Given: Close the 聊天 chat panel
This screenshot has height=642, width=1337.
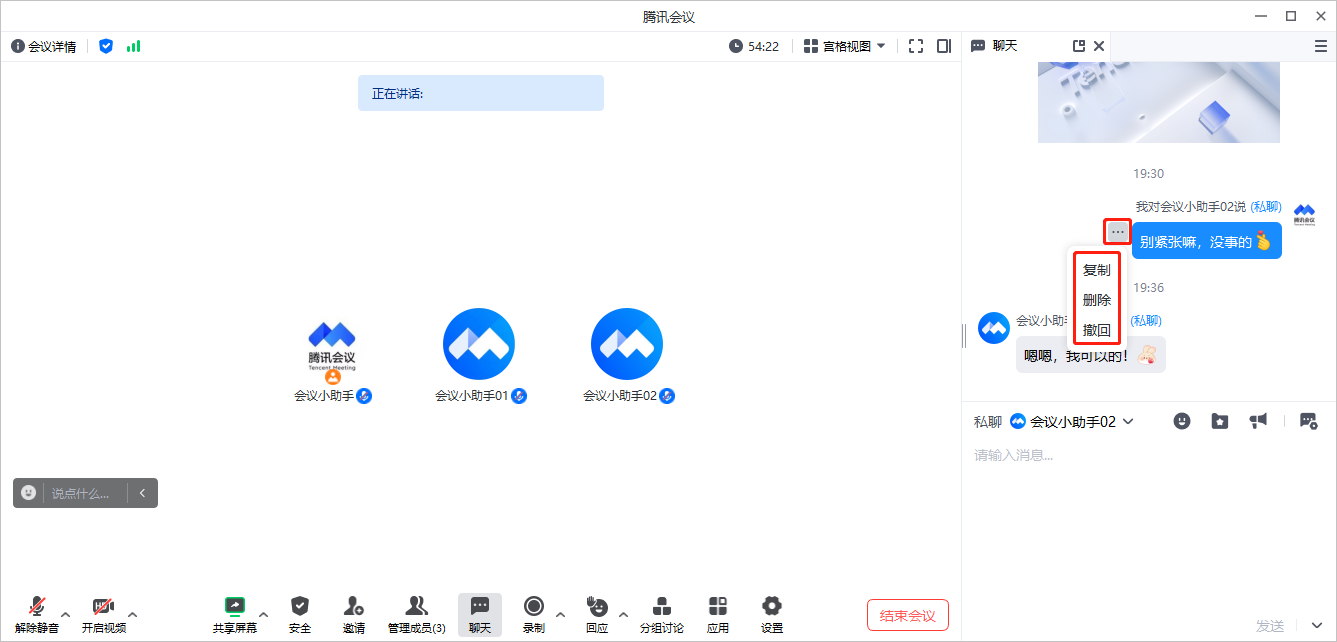Looking at the screenshot, I should click(1099, 46).
